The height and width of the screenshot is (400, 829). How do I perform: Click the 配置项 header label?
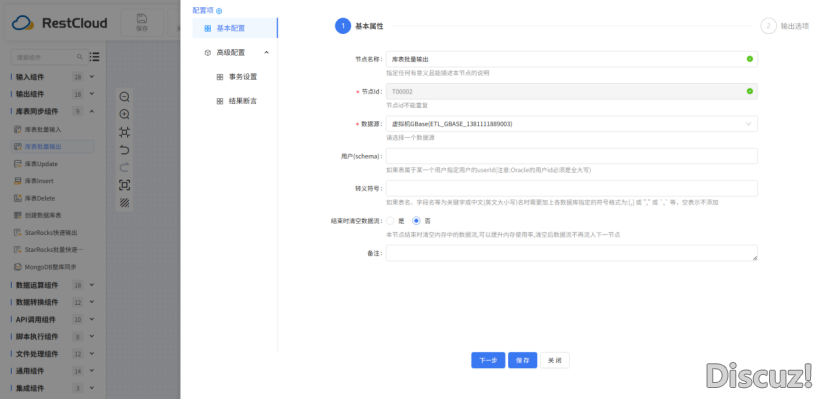point(203,11)
